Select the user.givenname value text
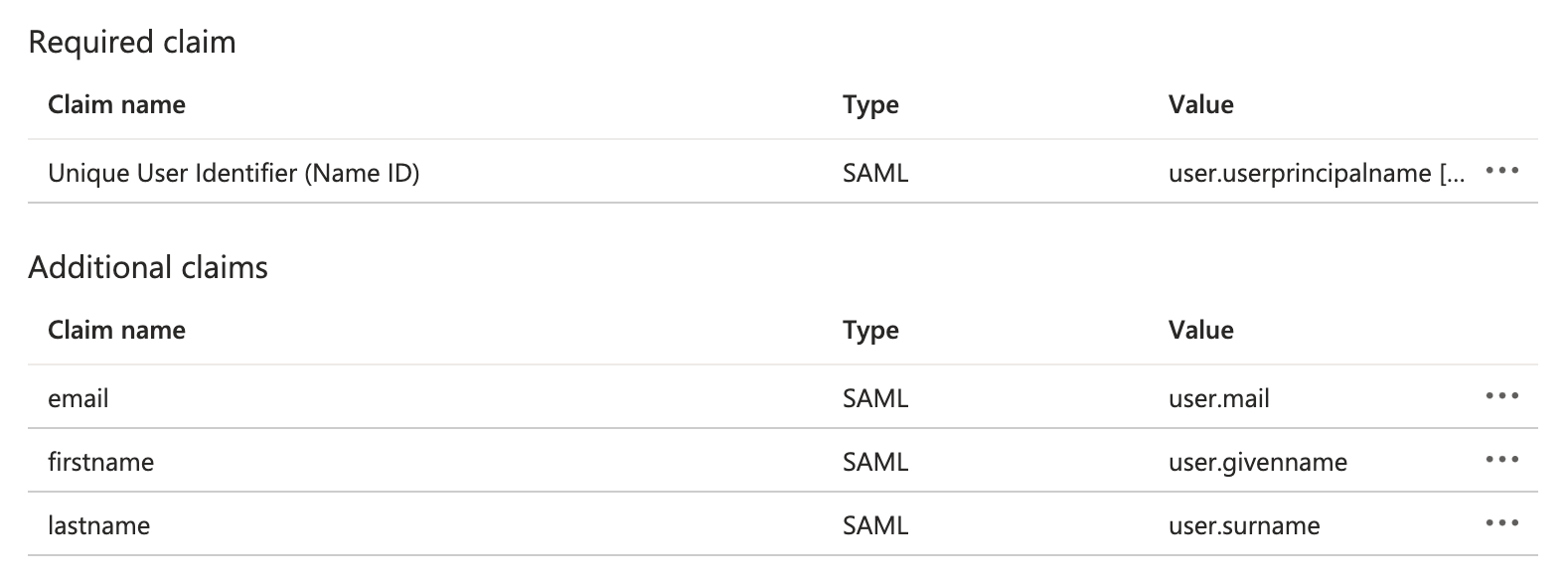 click(x=1257, y=461)
